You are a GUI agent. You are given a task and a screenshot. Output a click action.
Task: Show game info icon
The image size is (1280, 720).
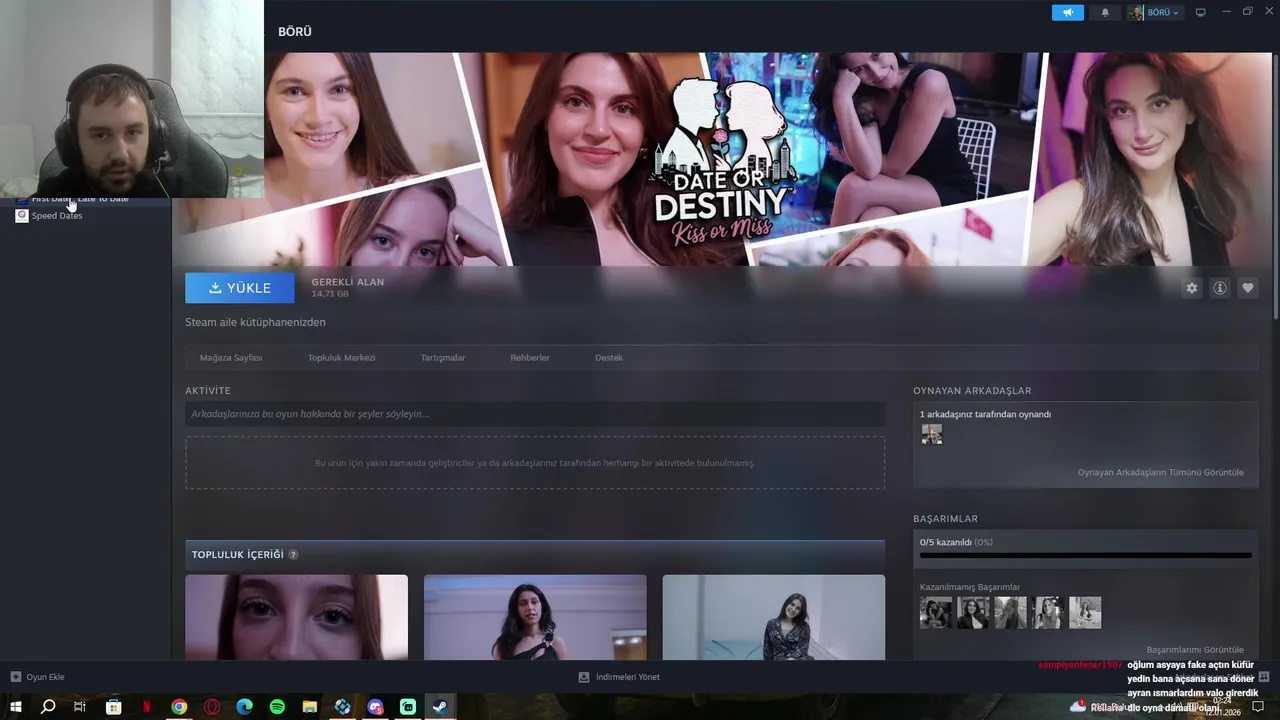[1220, 288]
